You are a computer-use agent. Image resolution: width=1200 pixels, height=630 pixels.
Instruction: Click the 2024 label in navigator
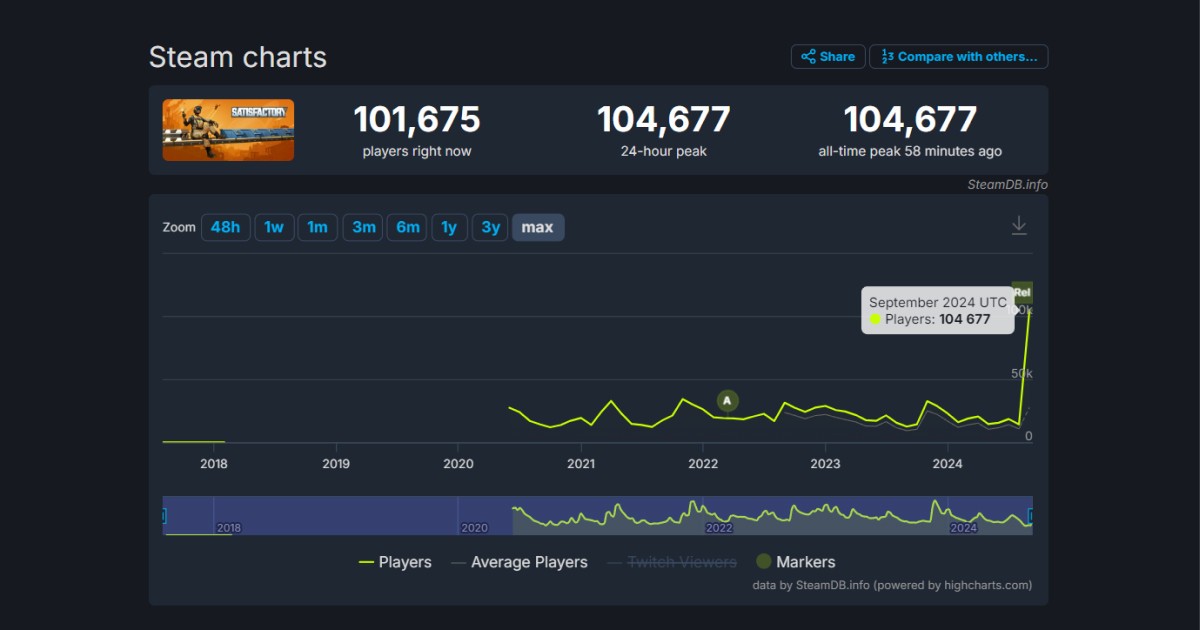pos(964,528)
